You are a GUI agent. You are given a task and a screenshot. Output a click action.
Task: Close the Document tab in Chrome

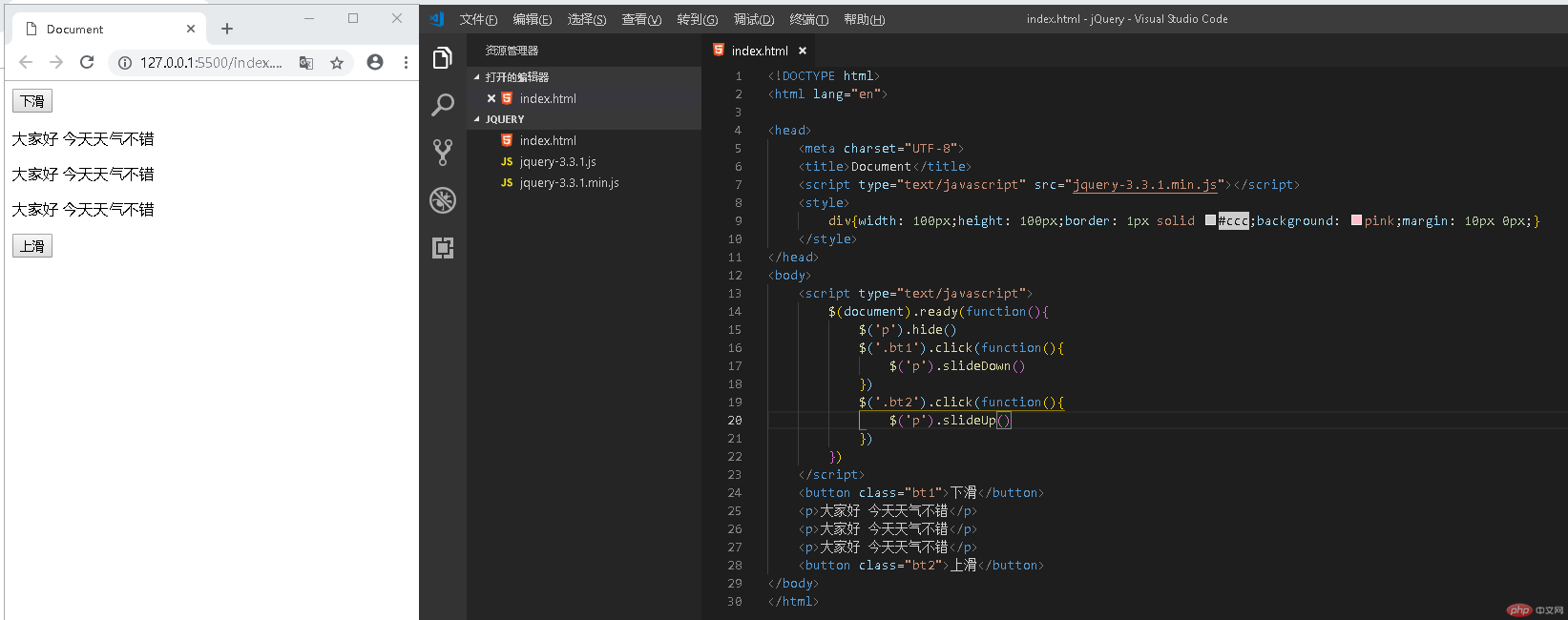[191, 29]
